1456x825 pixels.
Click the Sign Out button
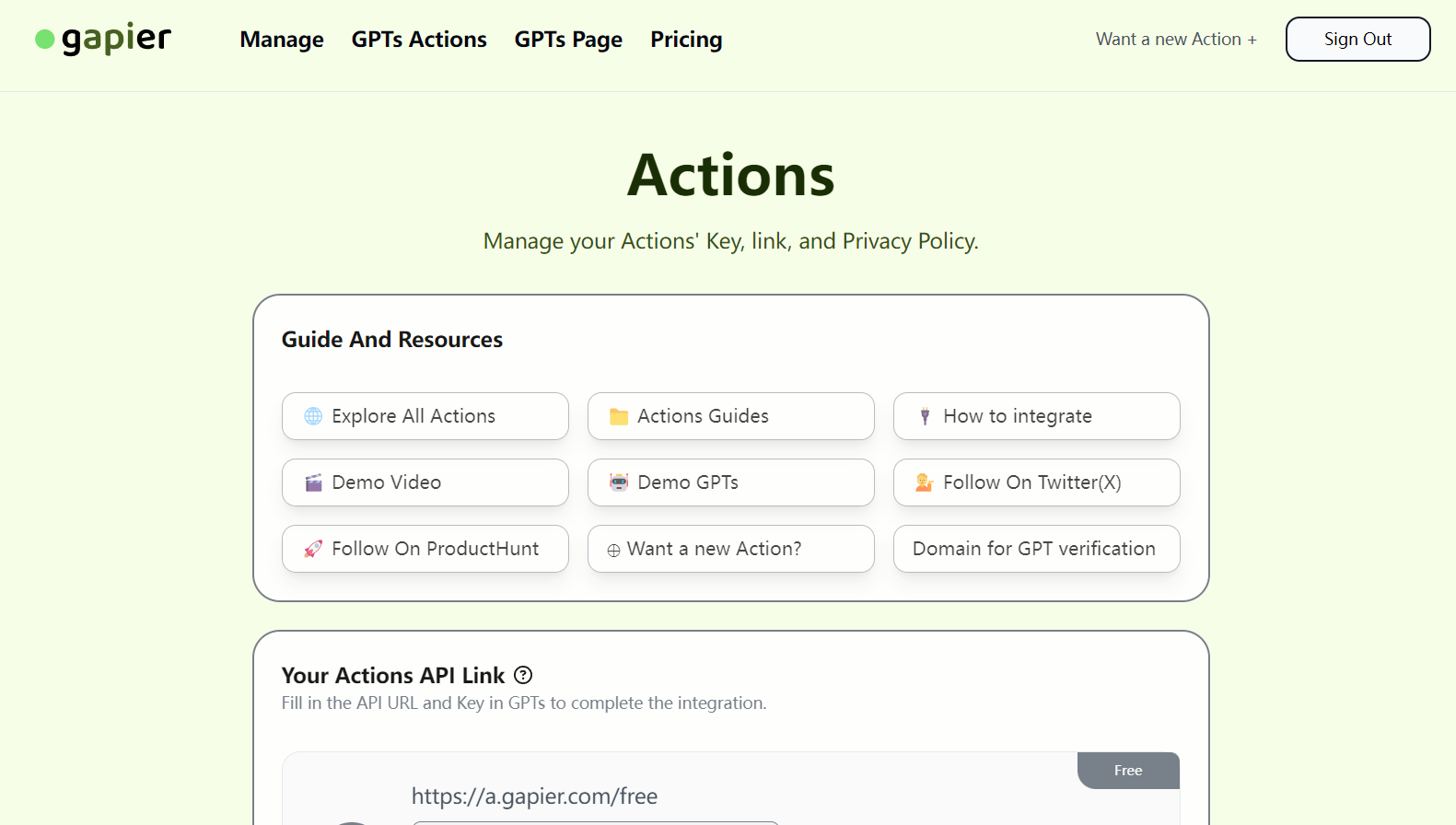click(x=1357, y=40)
